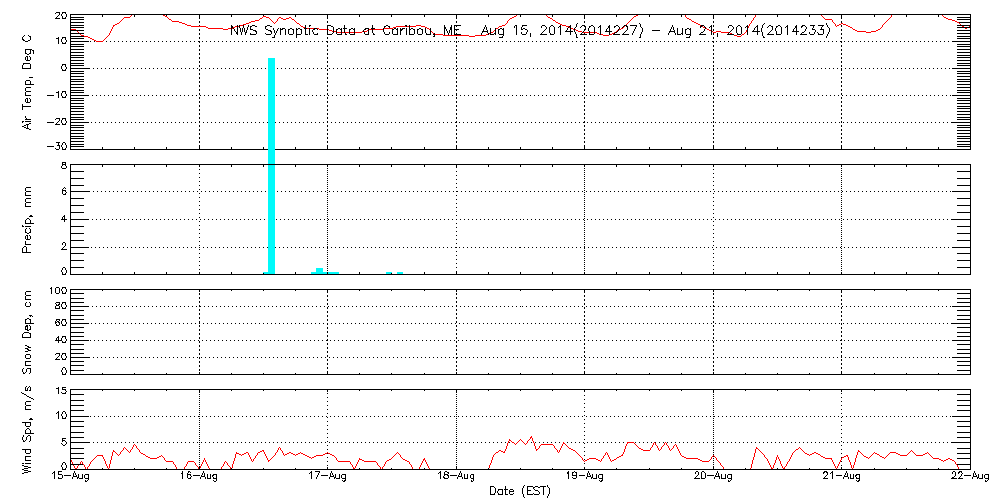Click the 22-Aug date tick label
Image resolution: width=1000 pixels, height=500 pixels.
[x=968, y=477]
